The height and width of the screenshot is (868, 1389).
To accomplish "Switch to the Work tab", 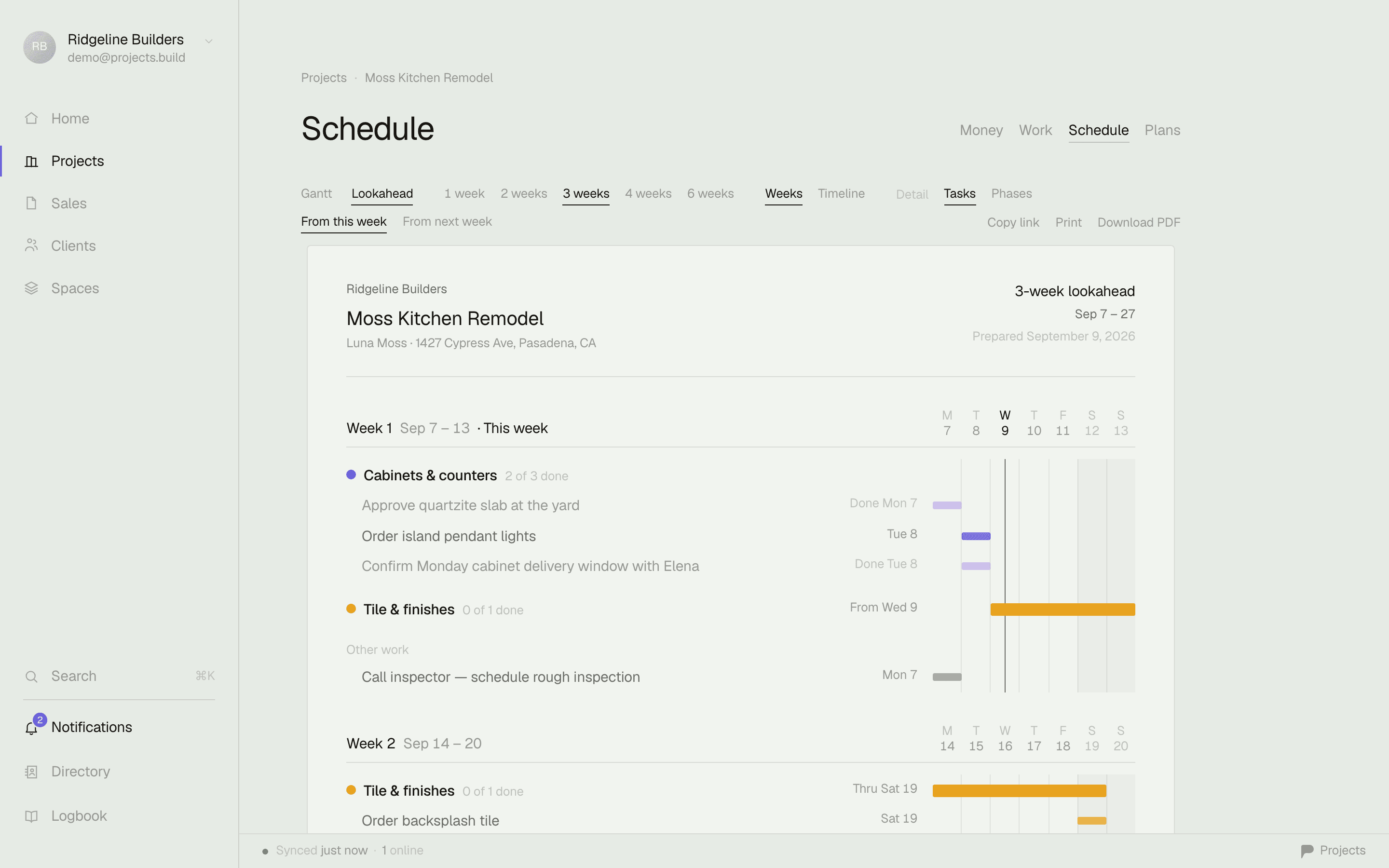I will (1035, 130).
